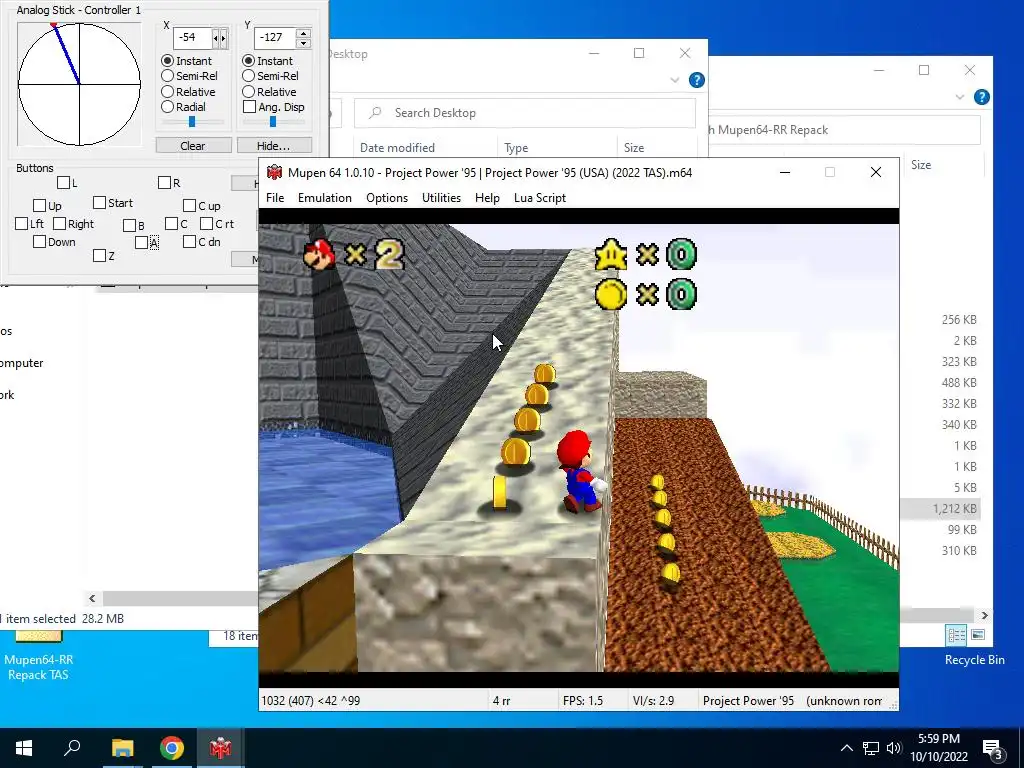Screen dimensions: 1024x768
Task: Click the Mupen 64 title bar icon
Action: 274,172
